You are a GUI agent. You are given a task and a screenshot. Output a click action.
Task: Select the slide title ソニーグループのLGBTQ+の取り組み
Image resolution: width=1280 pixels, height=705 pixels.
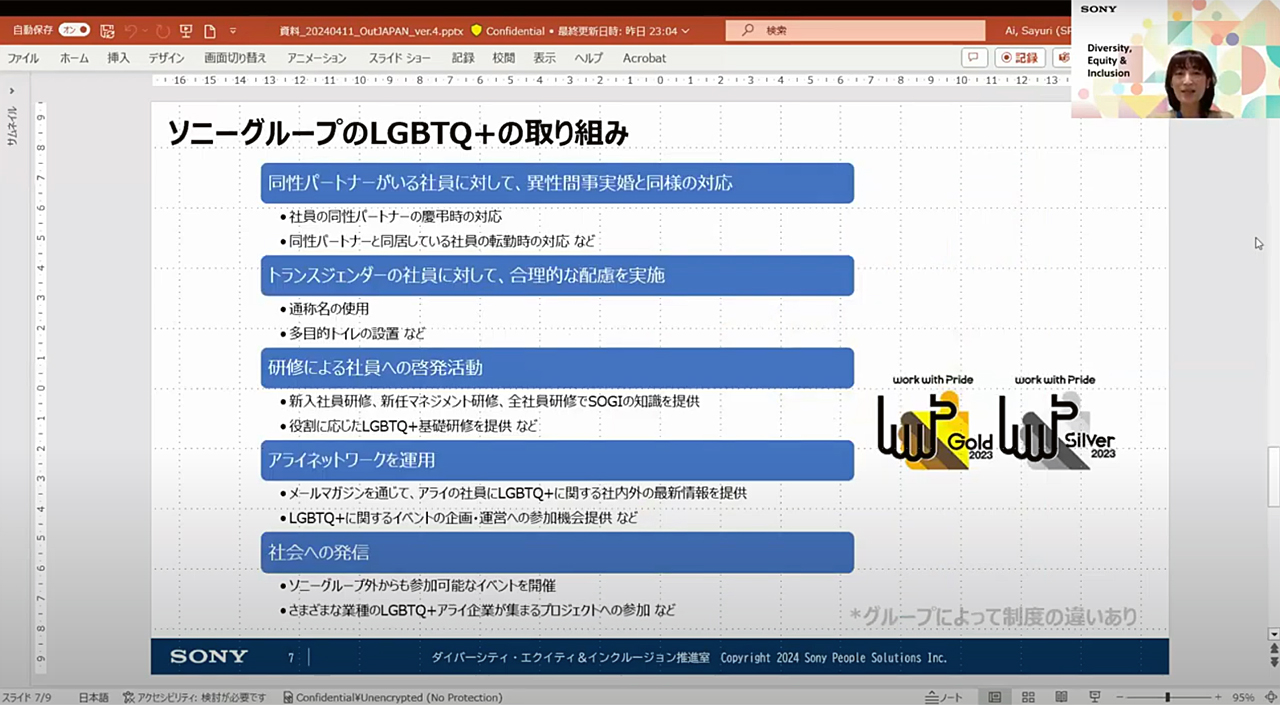[x=398, y=133]
